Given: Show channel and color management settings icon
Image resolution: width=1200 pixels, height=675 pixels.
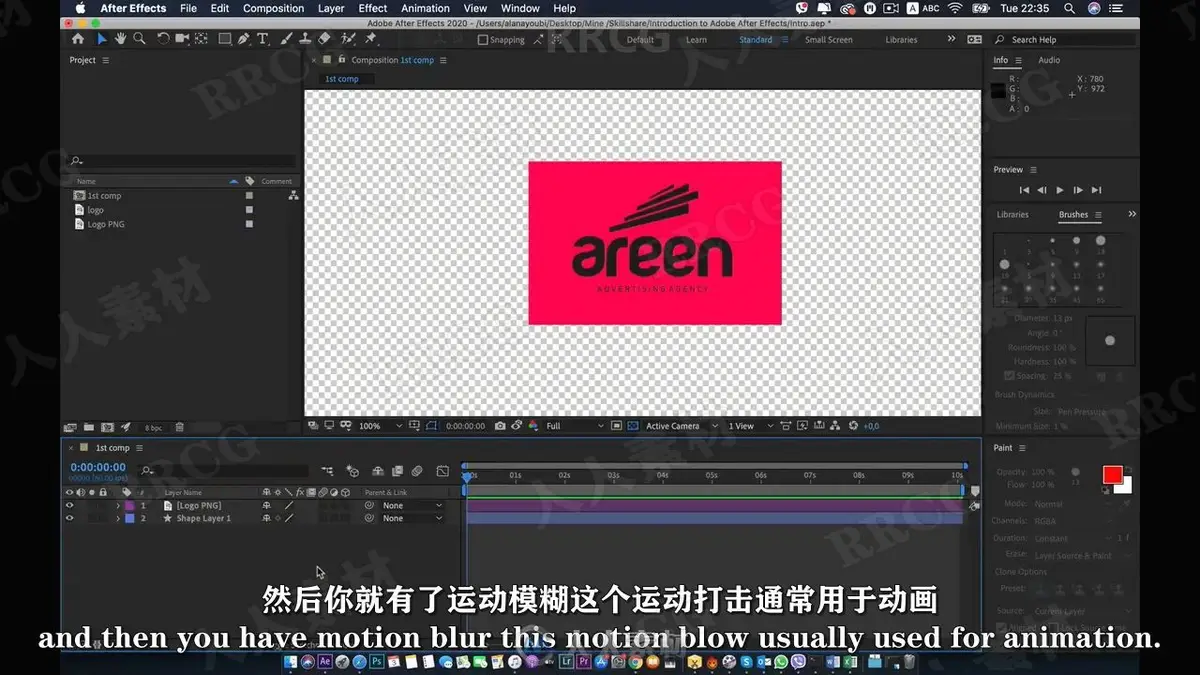Looking at the screenshot, I should pos(532,426).
